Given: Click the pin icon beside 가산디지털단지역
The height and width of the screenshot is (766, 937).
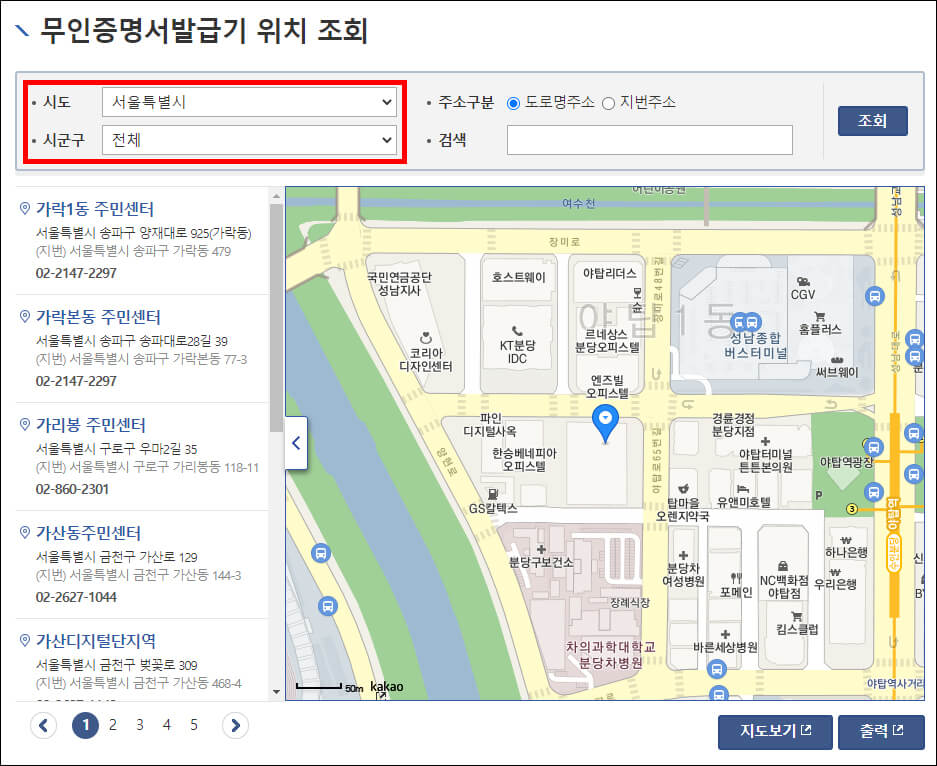Looking at the screenshot, I should (27, 638).
